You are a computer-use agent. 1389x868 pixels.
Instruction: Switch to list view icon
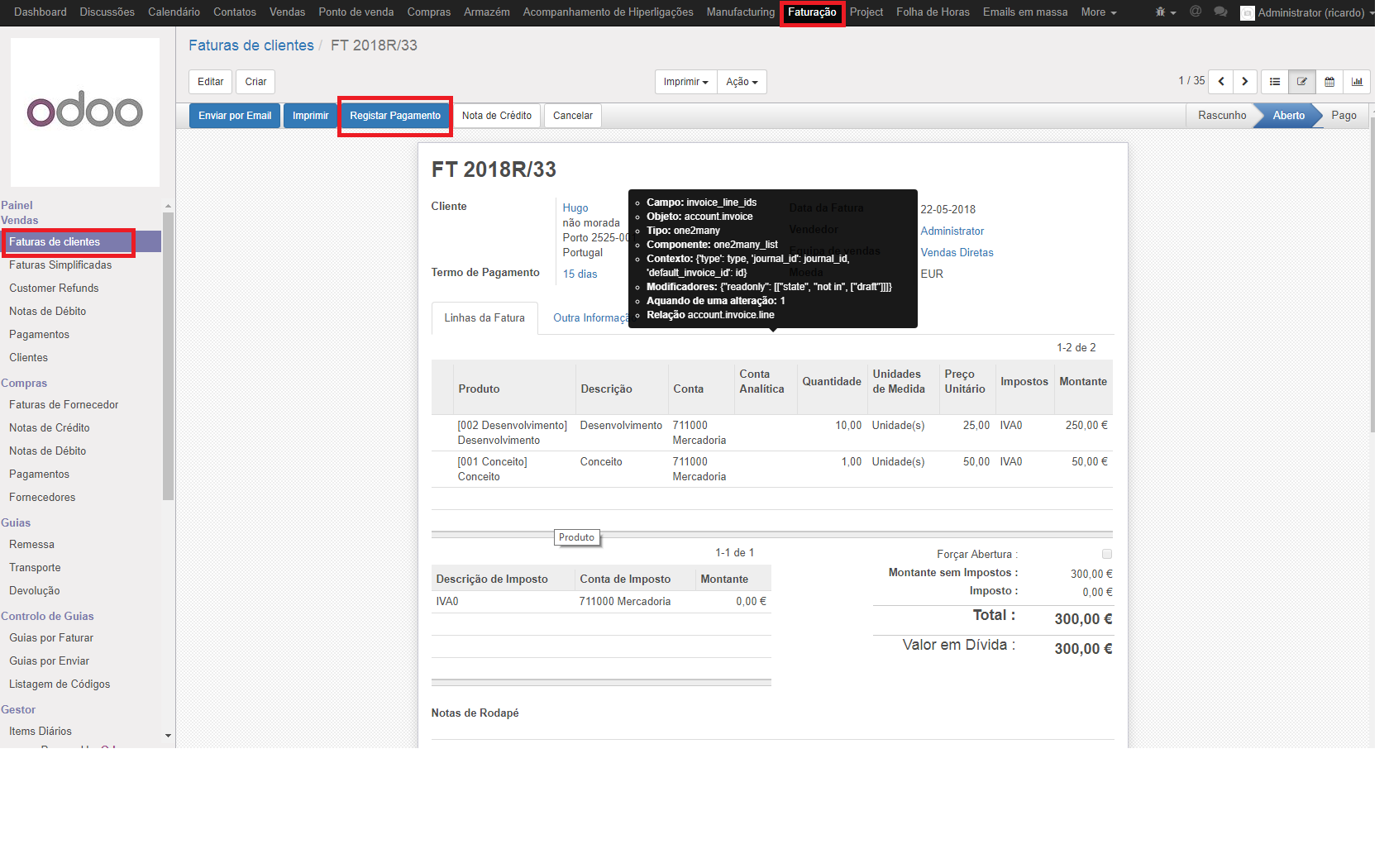point(1274,82)
